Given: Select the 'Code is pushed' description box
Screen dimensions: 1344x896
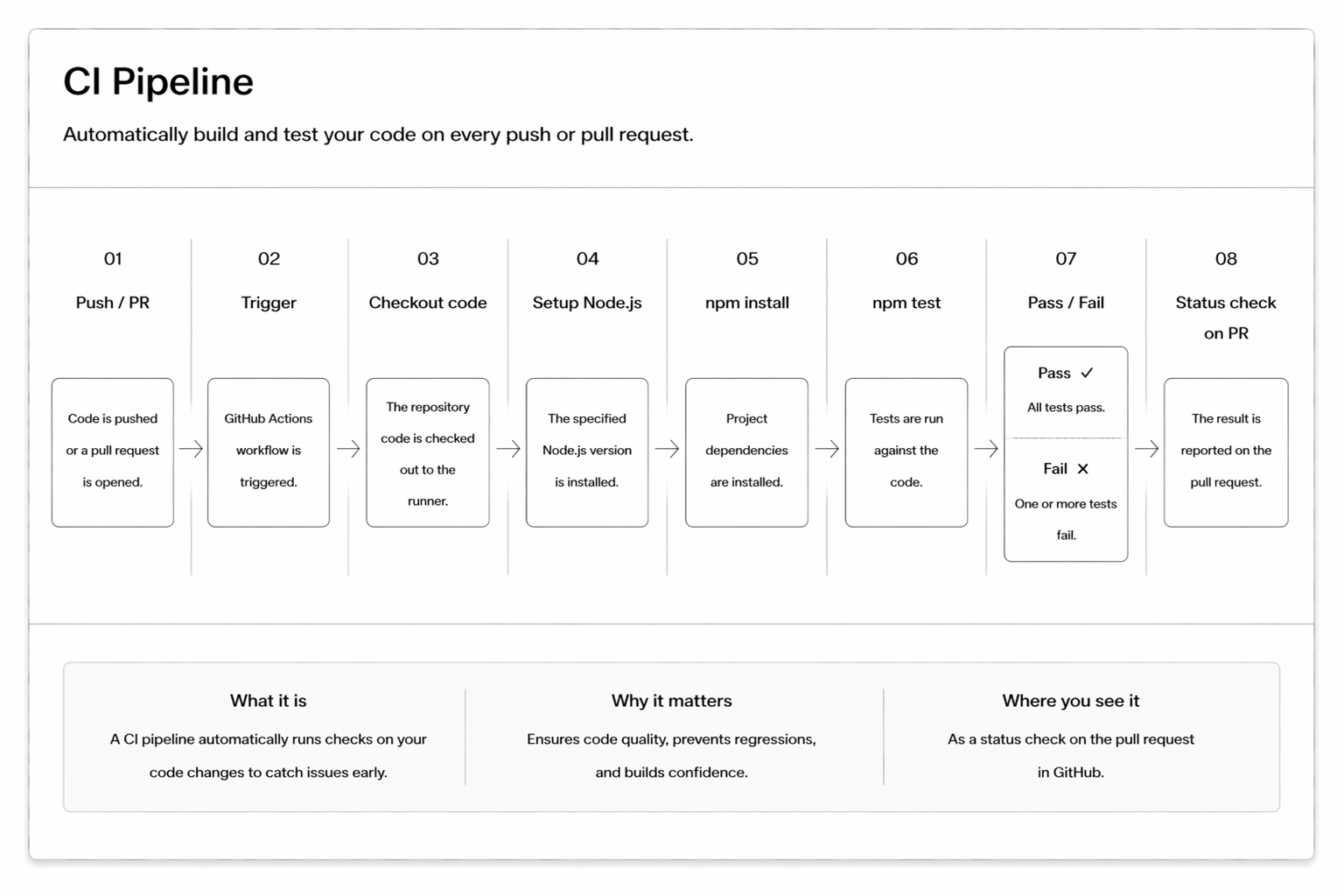Looking at the screenshot, I should [x=113, y=452].
